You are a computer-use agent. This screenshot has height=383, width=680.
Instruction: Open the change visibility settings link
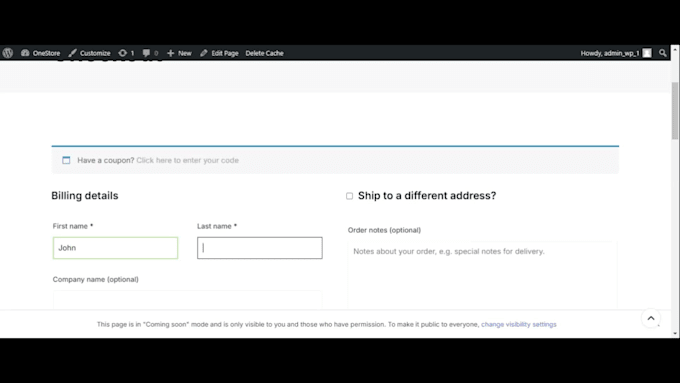(519, 324)
